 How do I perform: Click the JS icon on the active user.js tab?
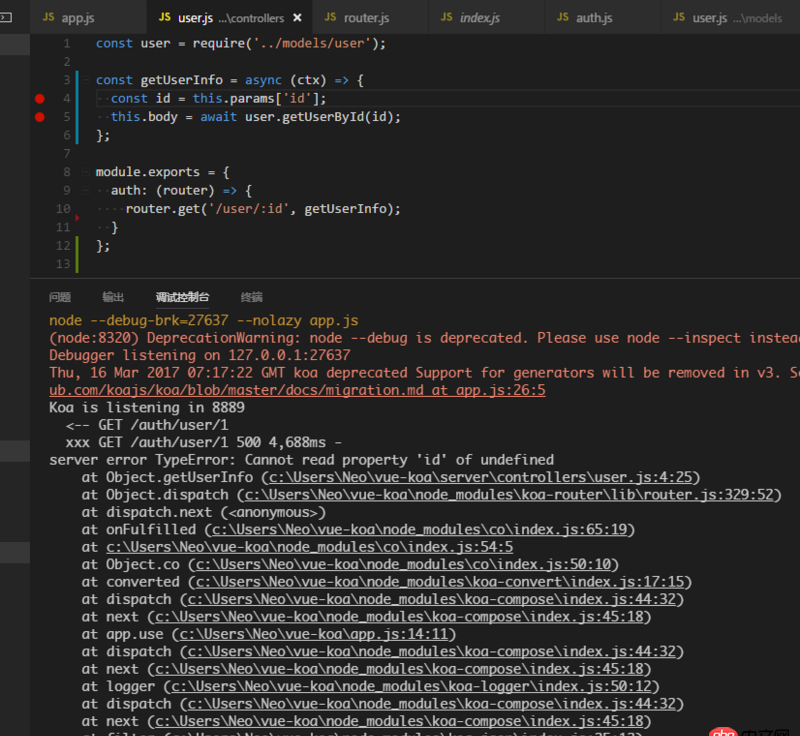(x=166, y=16)
